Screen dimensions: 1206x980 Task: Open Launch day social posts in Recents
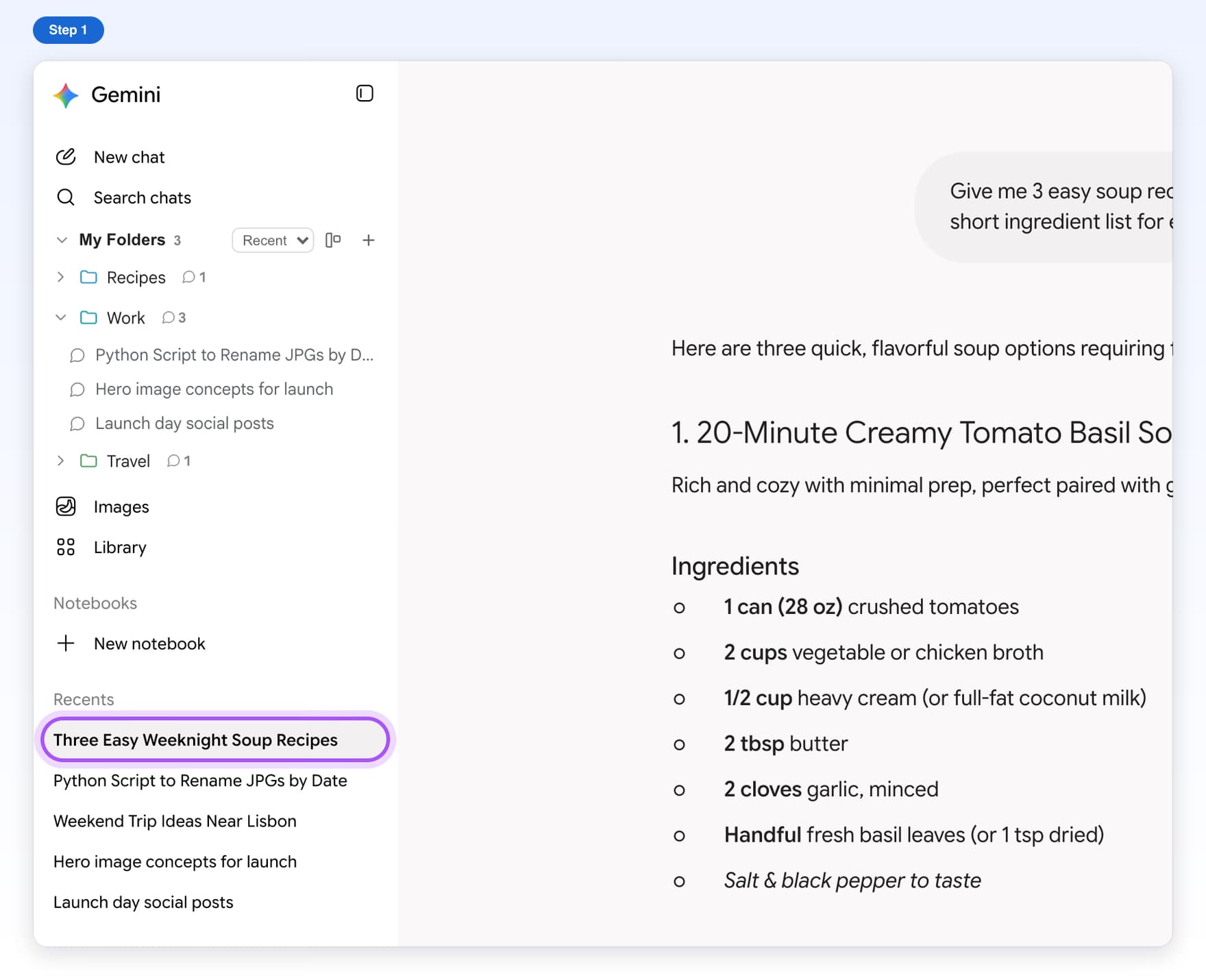143,902
